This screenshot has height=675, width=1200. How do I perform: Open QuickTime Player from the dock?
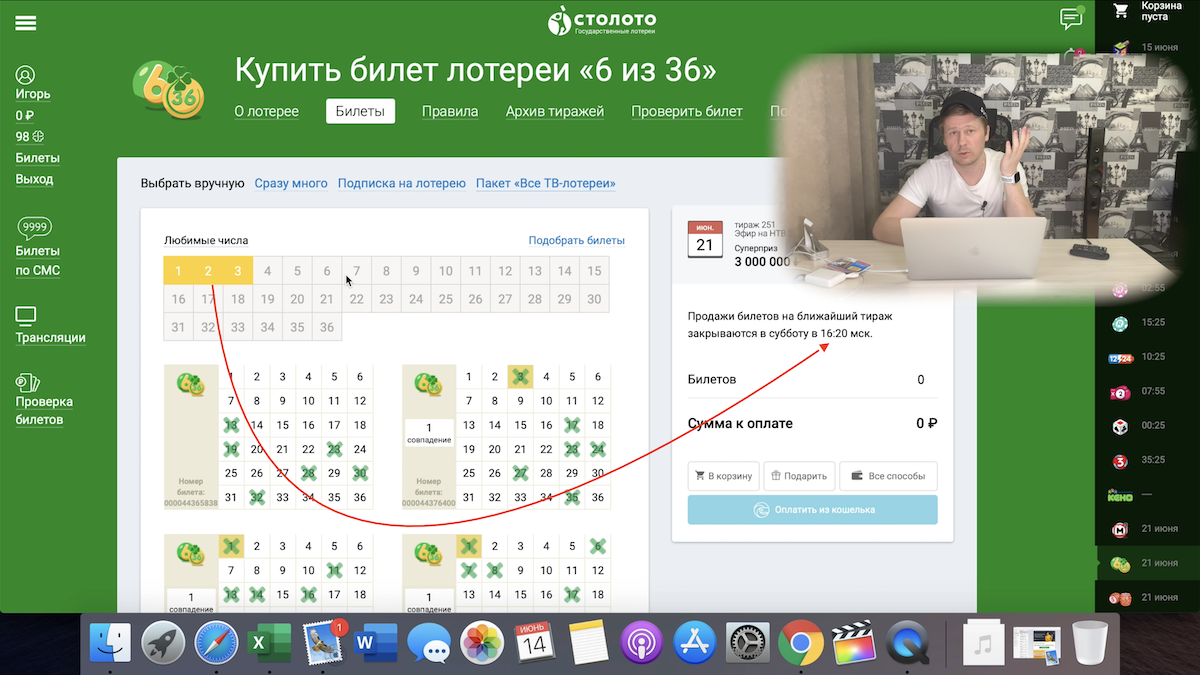click(907, 641)
